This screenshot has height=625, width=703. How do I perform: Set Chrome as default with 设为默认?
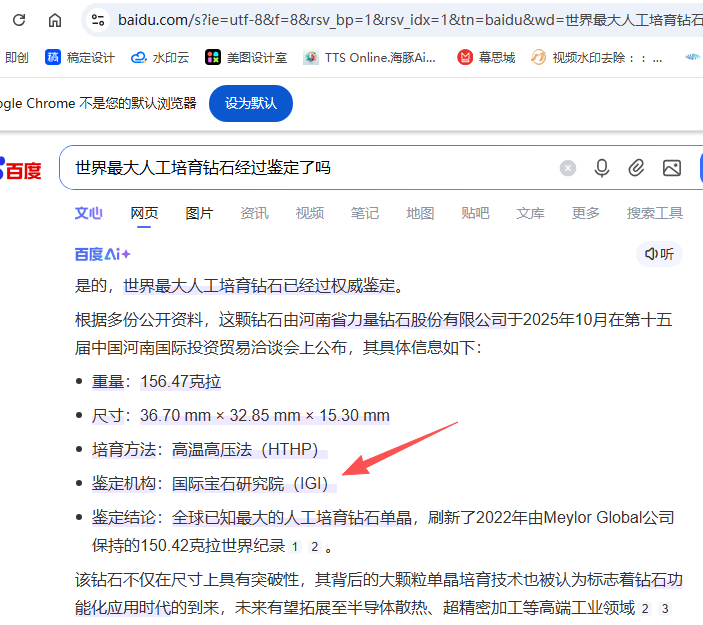pyautogui.click(x=250, y=104)
